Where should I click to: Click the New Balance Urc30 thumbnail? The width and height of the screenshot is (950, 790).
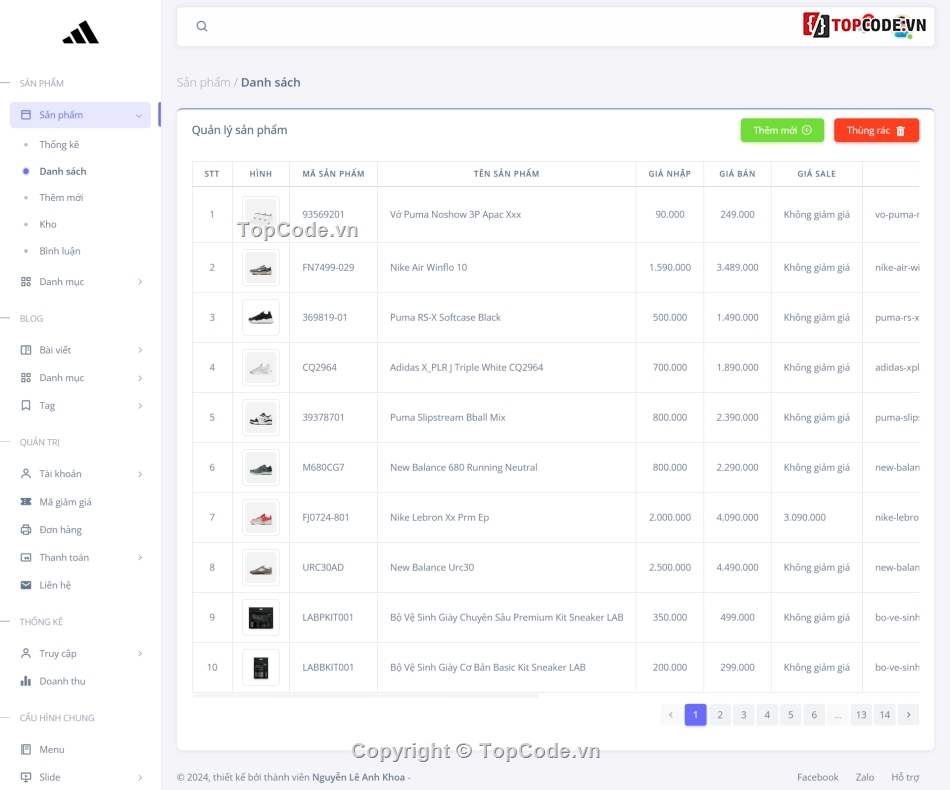(261, 568)
